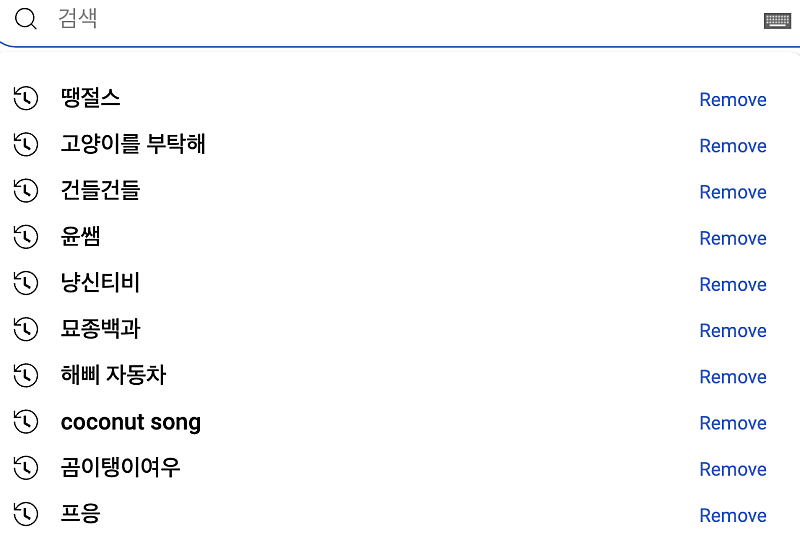Click history icon beside coconut song
Image resolution: width=800 pixels, height=540 pixels.
(26, 422)
